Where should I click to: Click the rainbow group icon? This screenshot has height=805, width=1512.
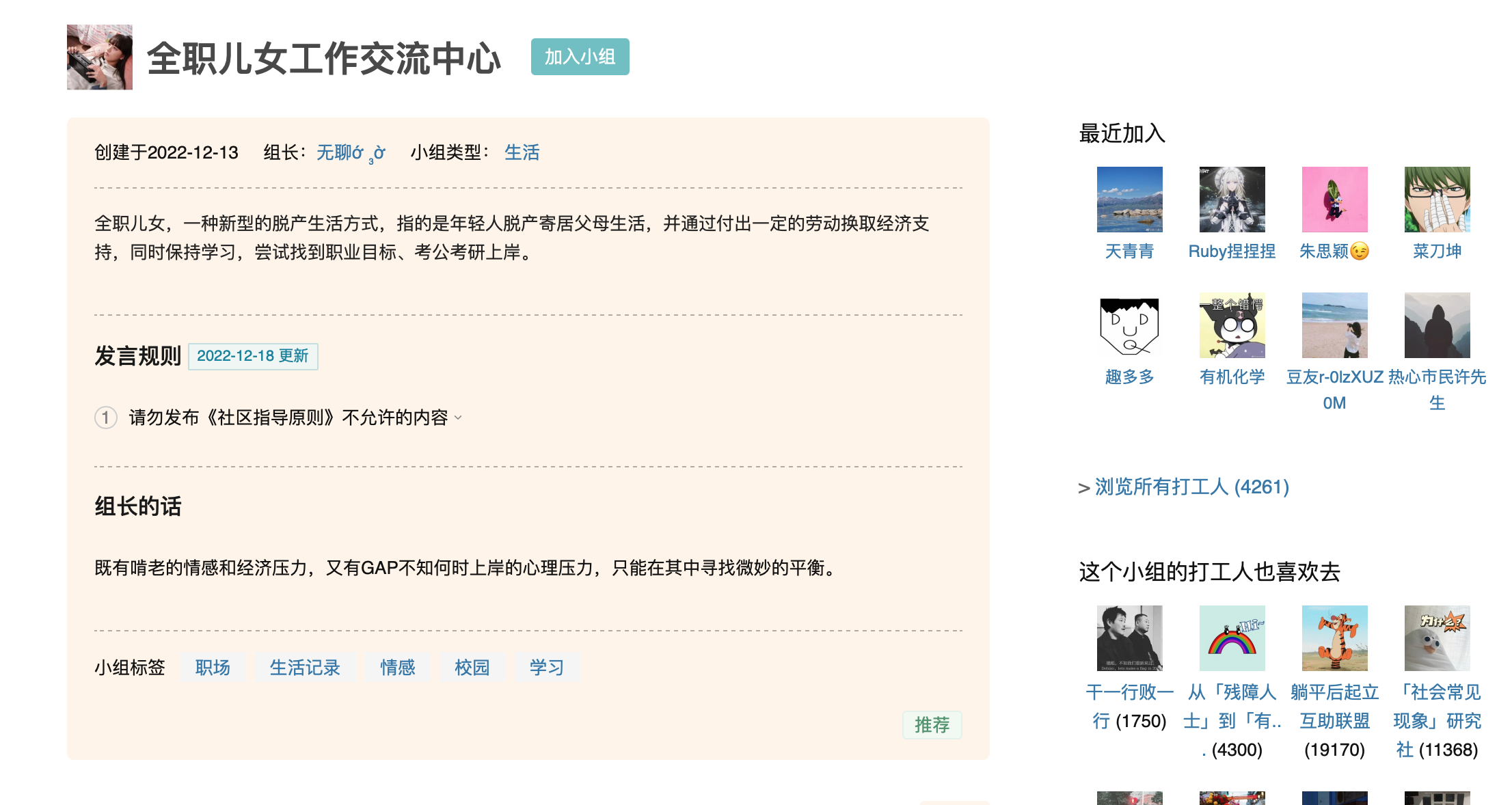[x=1232, y=638]
